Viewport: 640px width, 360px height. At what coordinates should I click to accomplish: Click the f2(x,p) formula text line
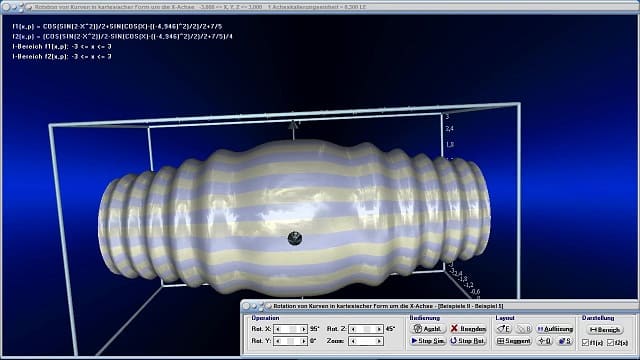(122, 36)
